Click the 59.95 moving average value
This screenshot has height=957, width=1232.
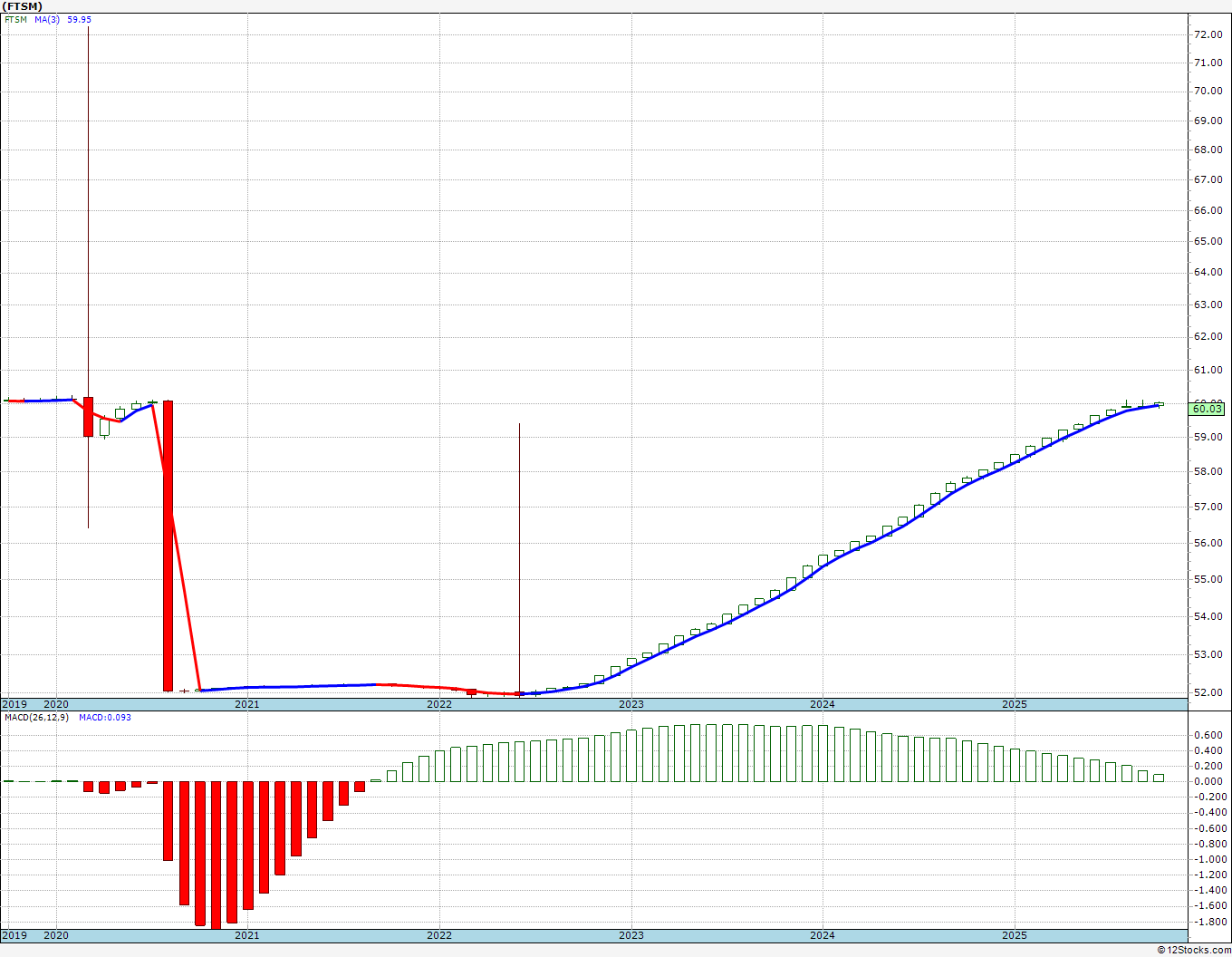pyautogui.click(x=79, y=19)
